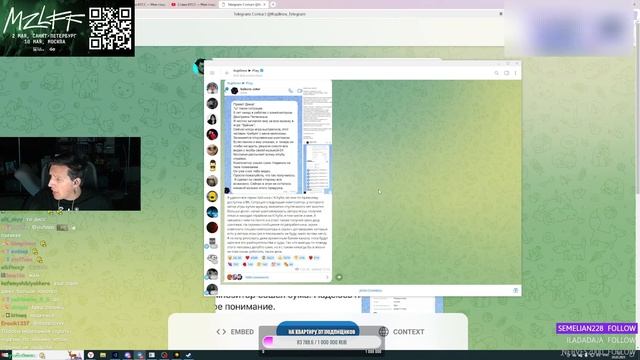Viewport: 640px width, 360px height.
Task: Open the yellow smiley avatar chat
Action: pos(212,196)
